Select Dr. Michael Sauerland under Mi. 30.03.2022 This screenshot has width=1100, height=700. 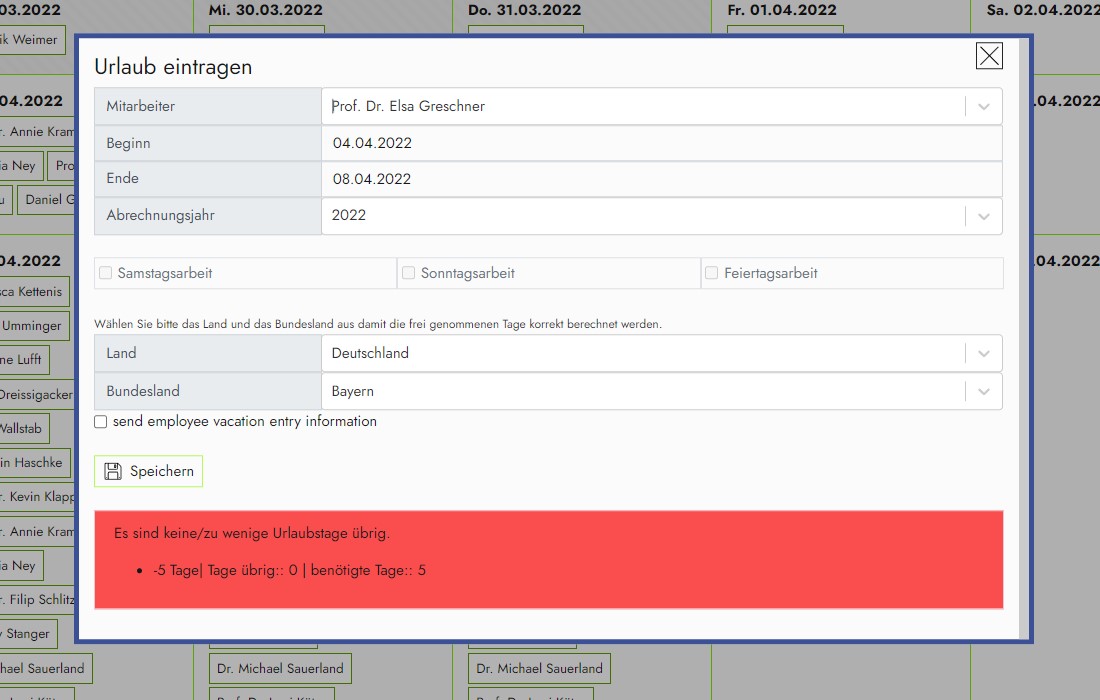tap(280, 668)
